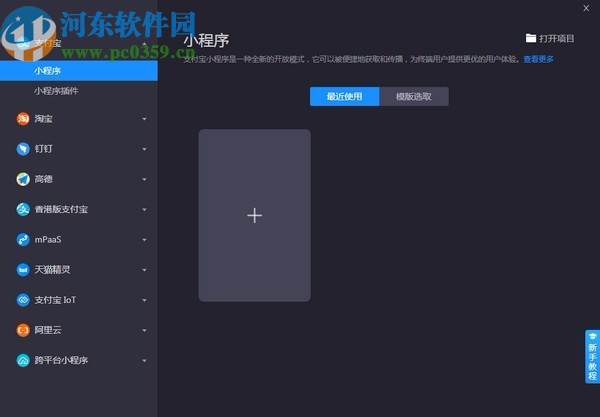The height and width of the screenshot is (417, 600).
Task: Click the Alibaba Cloud orange icon
Action: tap(23, 330)
